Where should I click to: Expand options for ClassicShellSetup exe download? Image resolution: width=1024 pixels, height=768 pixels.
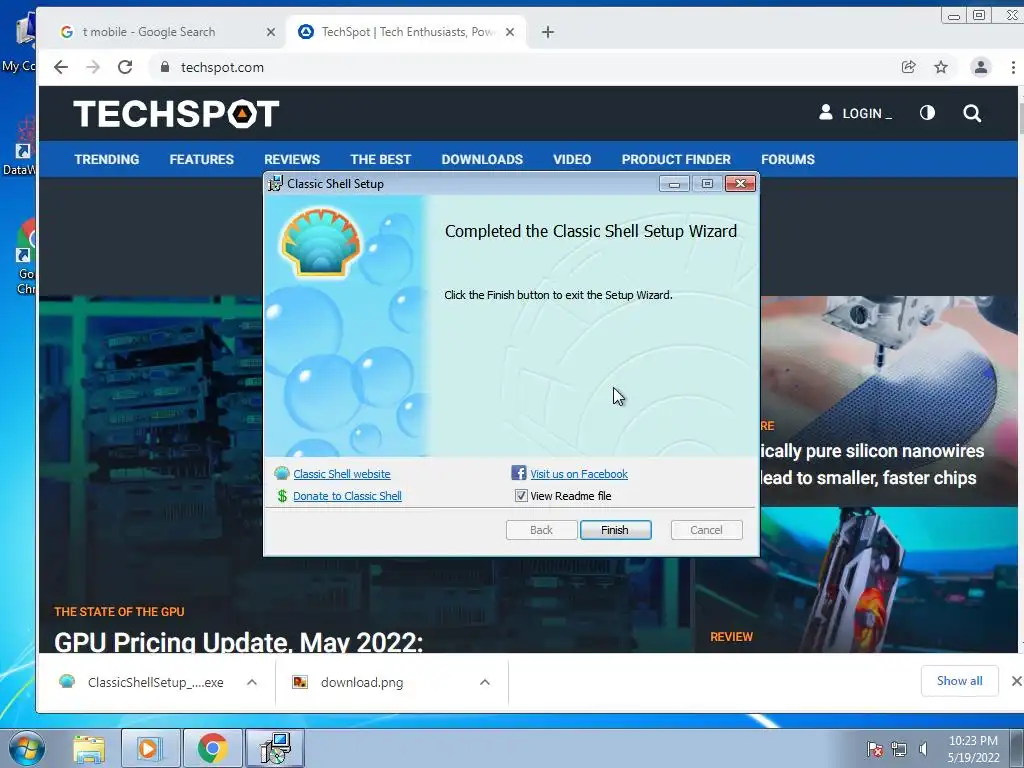tap(251, 682)
